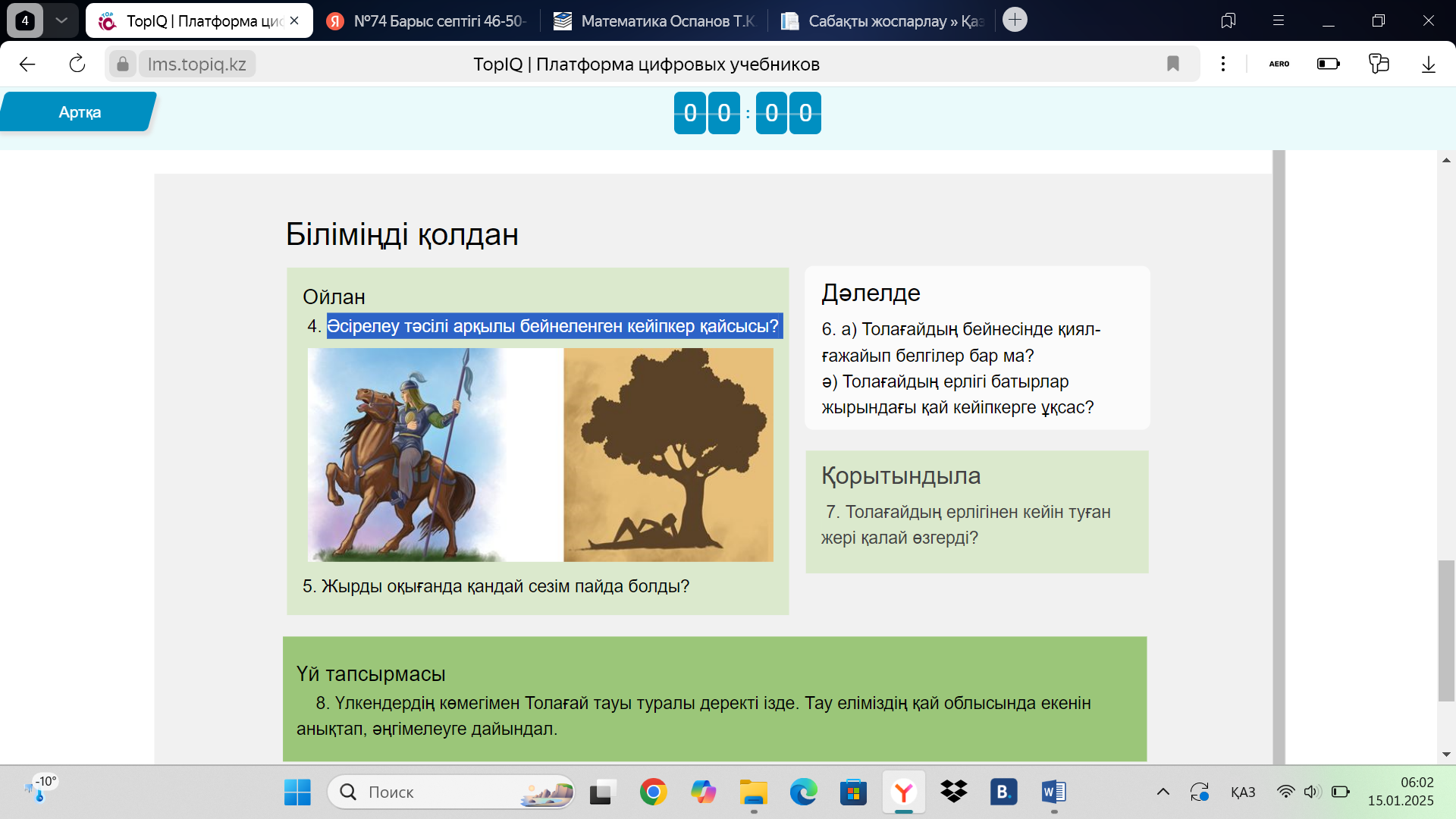Close the TopIQ tab

(x=295, y=20)
